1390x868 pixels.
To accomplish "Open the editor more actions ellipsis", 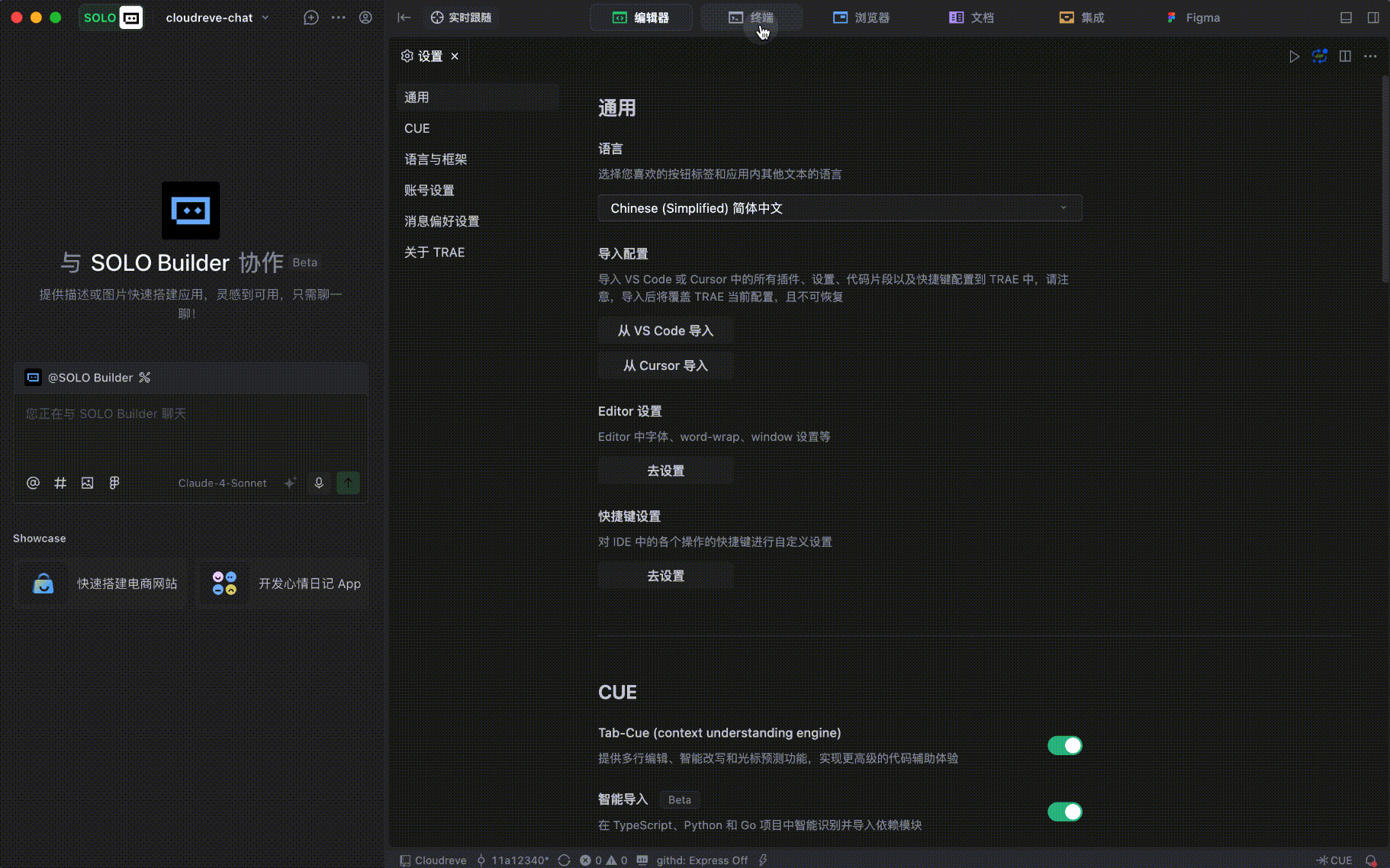I will 1370,56.
